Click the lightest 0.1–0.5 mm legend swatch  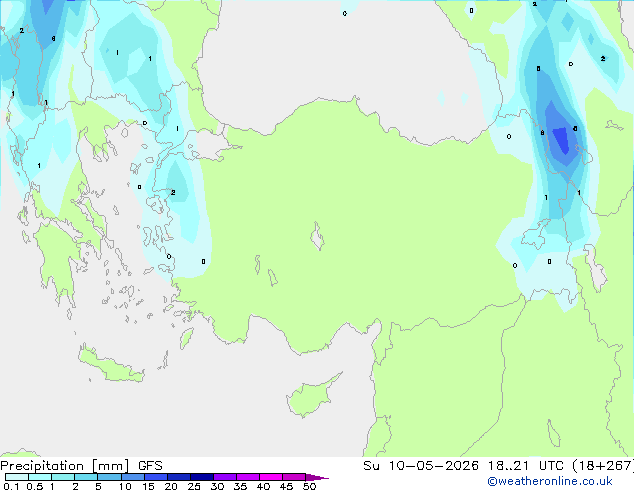(17, 477)
